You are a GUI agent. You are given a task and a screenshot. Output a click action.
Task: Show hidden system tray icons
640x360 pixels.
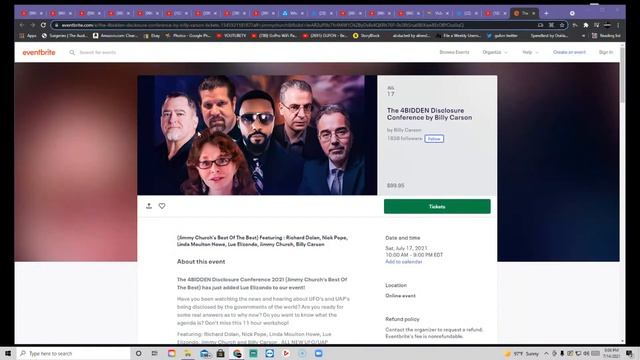click(x=546, y=353)
